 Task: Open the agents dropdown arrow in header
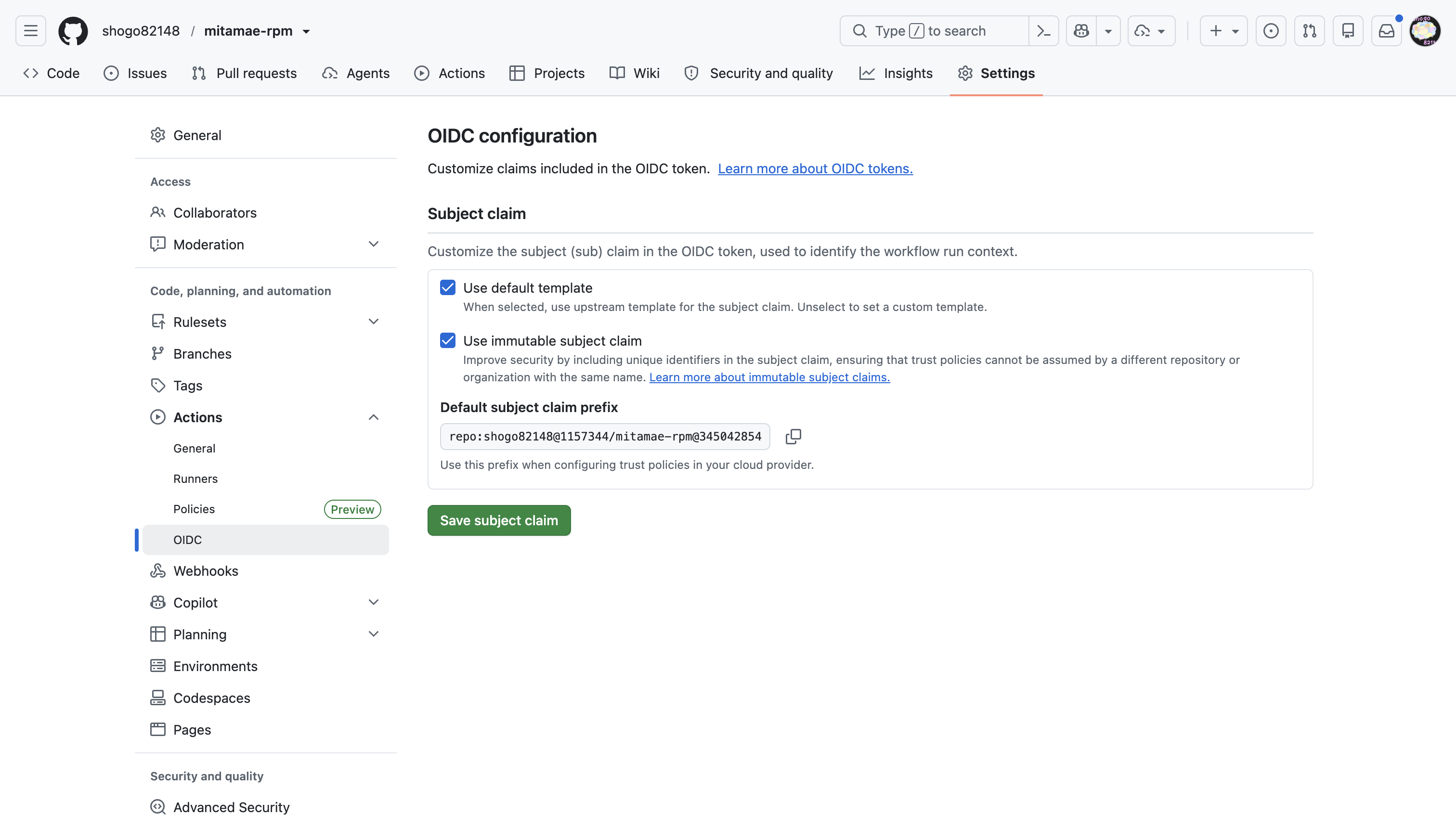click(1161, 31)
